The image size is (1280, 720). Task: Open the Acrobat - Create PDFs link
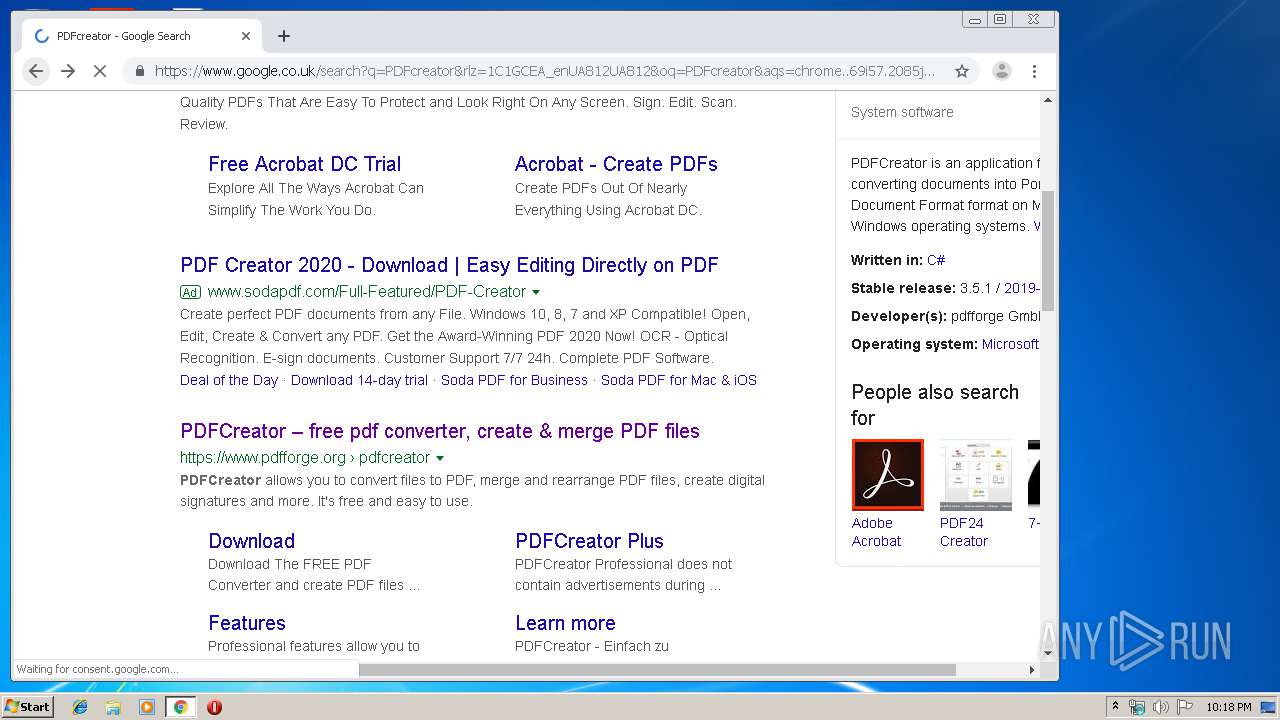click(x=616, y=164)
